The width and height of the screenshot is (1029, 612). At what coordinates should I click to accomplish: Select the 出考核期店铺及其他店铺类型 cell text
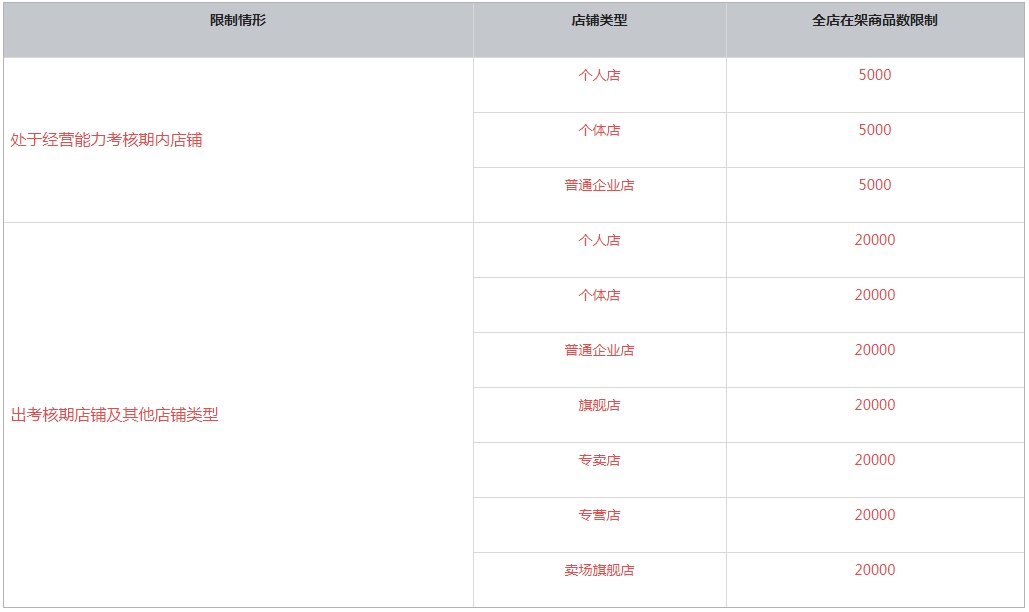tap(114, 415)
